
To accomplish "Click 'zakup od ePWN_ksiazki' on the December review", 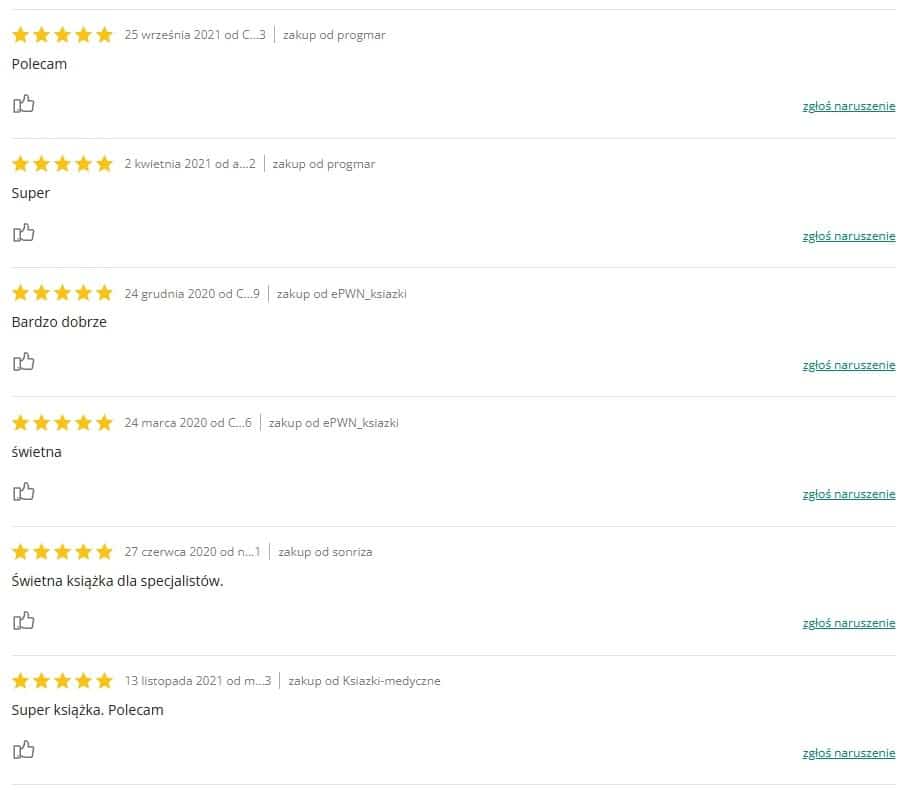I will tap(341, 294).
